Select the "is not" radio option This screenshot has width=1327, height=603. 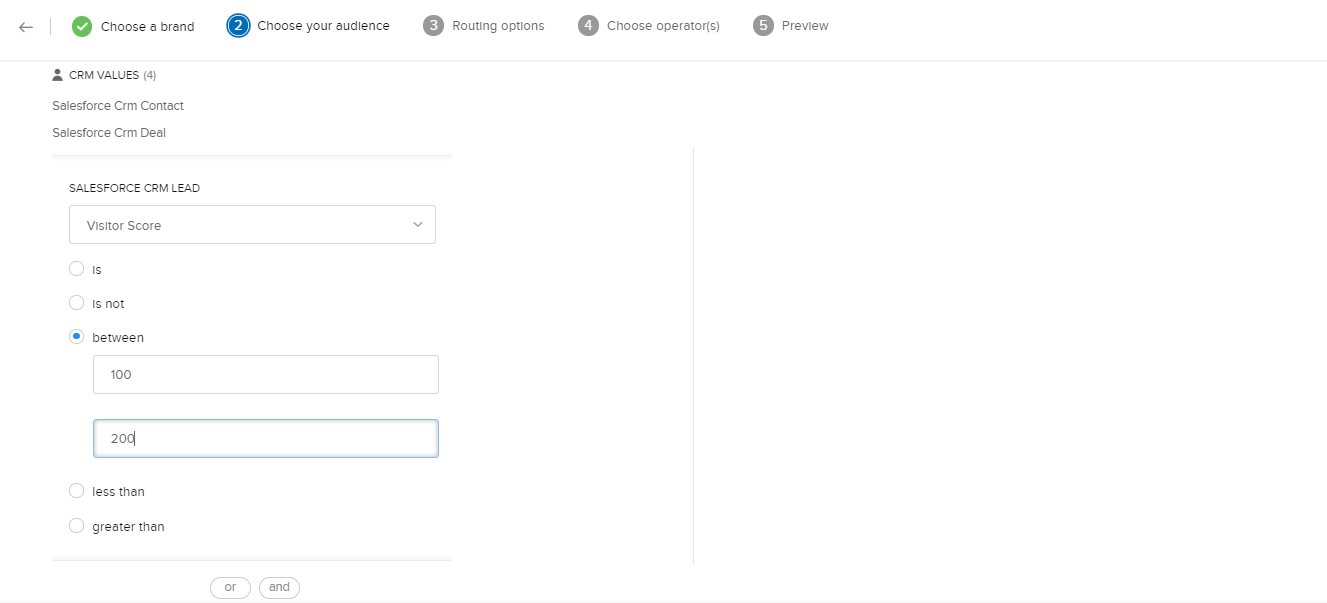[x=77, y=303]
